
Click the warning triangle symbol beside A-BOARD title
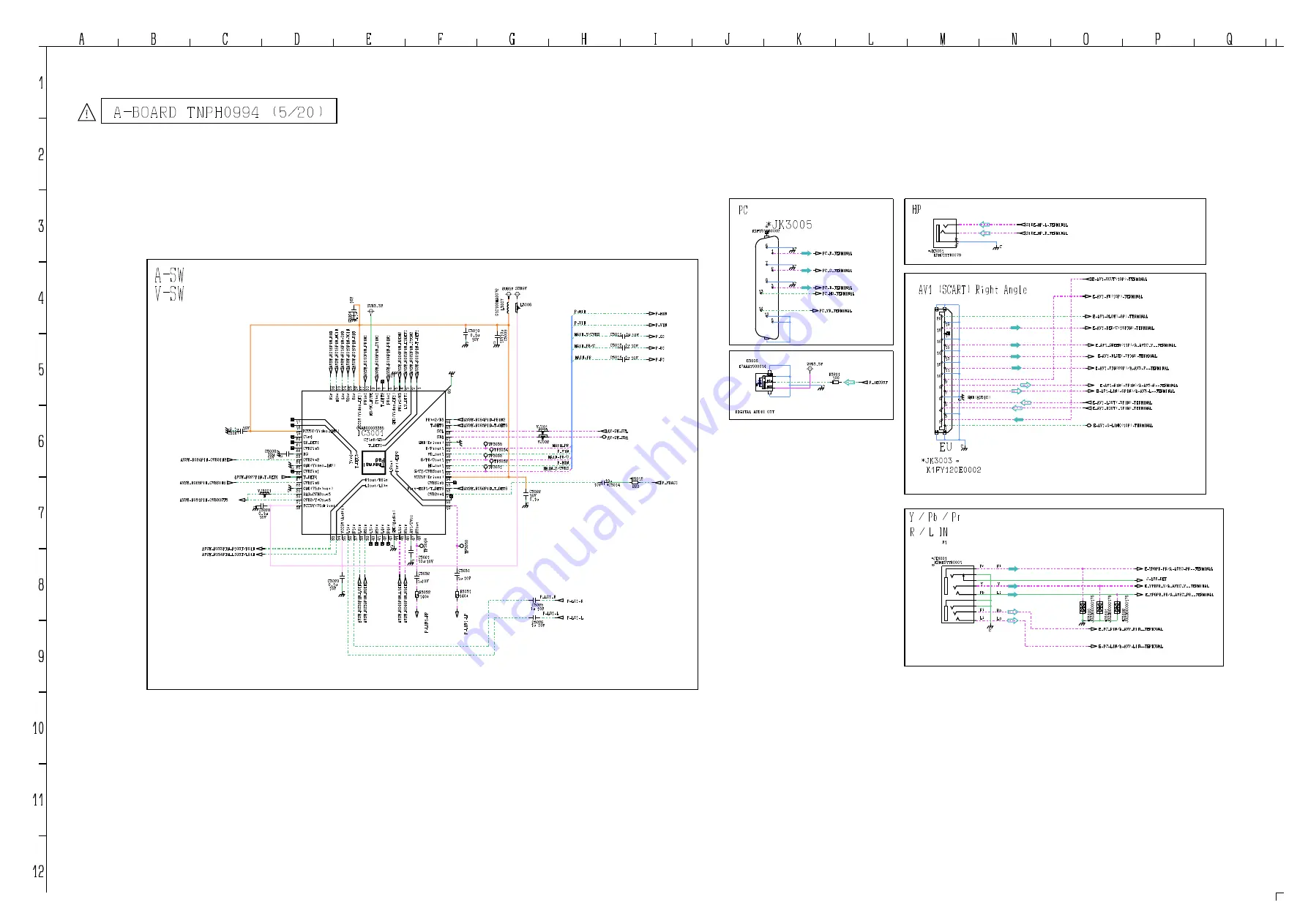(86, 113)
